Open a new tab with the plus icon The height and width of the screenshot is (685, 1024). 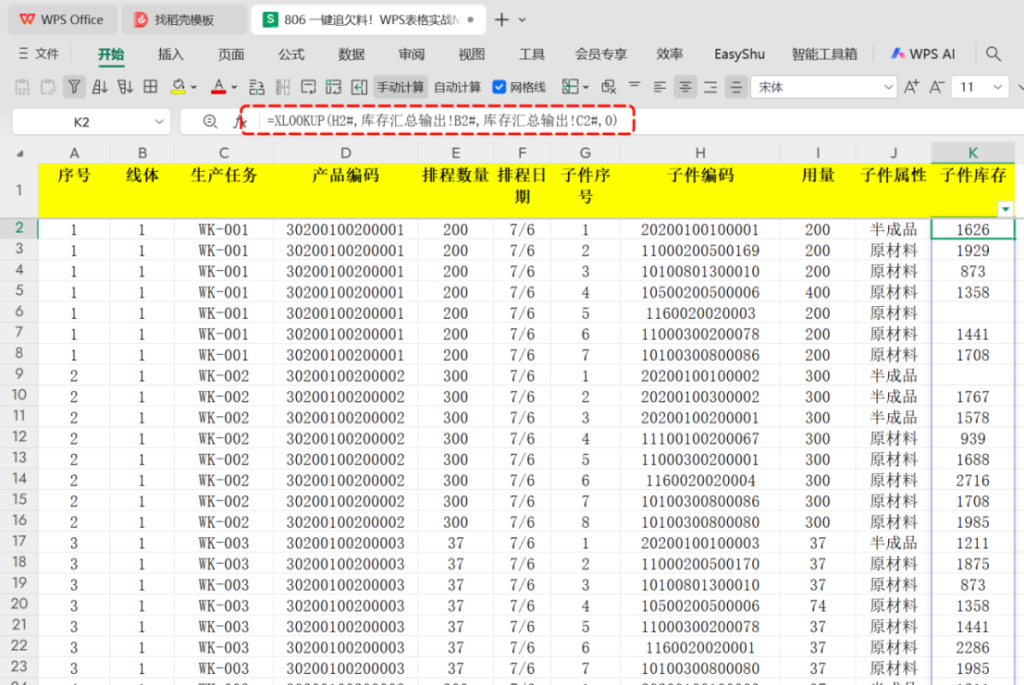coord(502,20)
